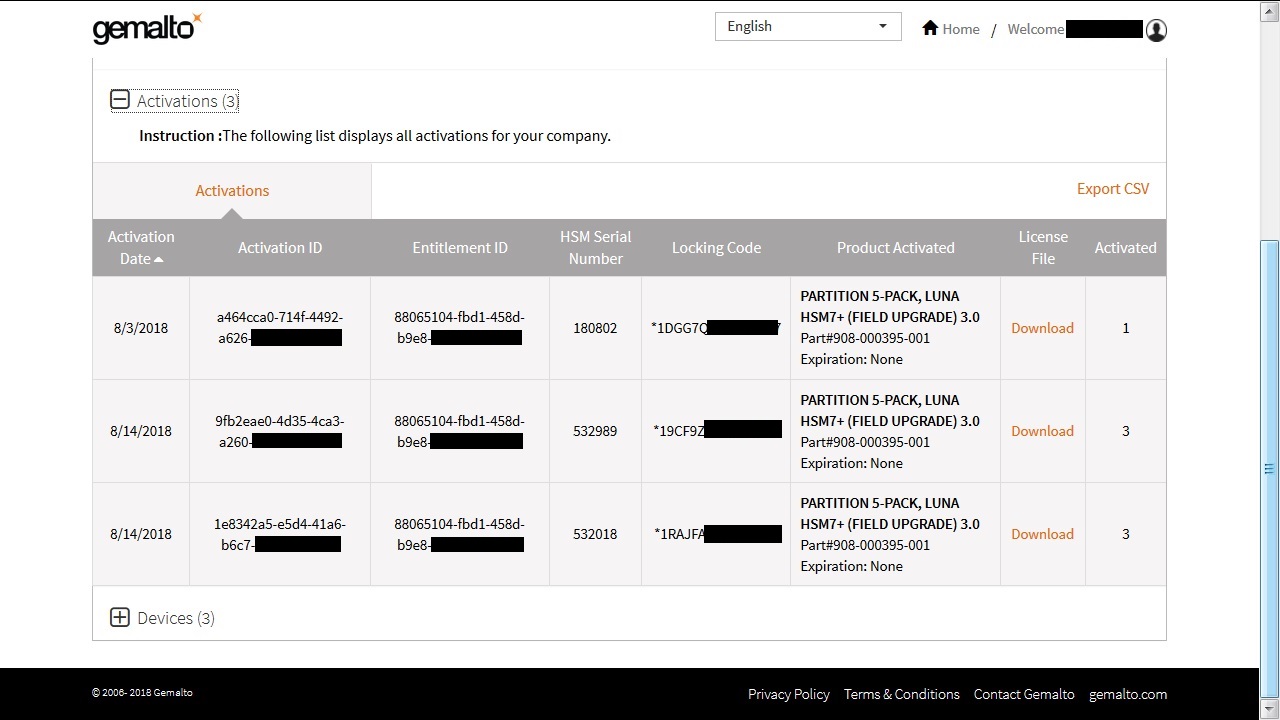Click Contact Gemalto footer link

point(1023,694)
